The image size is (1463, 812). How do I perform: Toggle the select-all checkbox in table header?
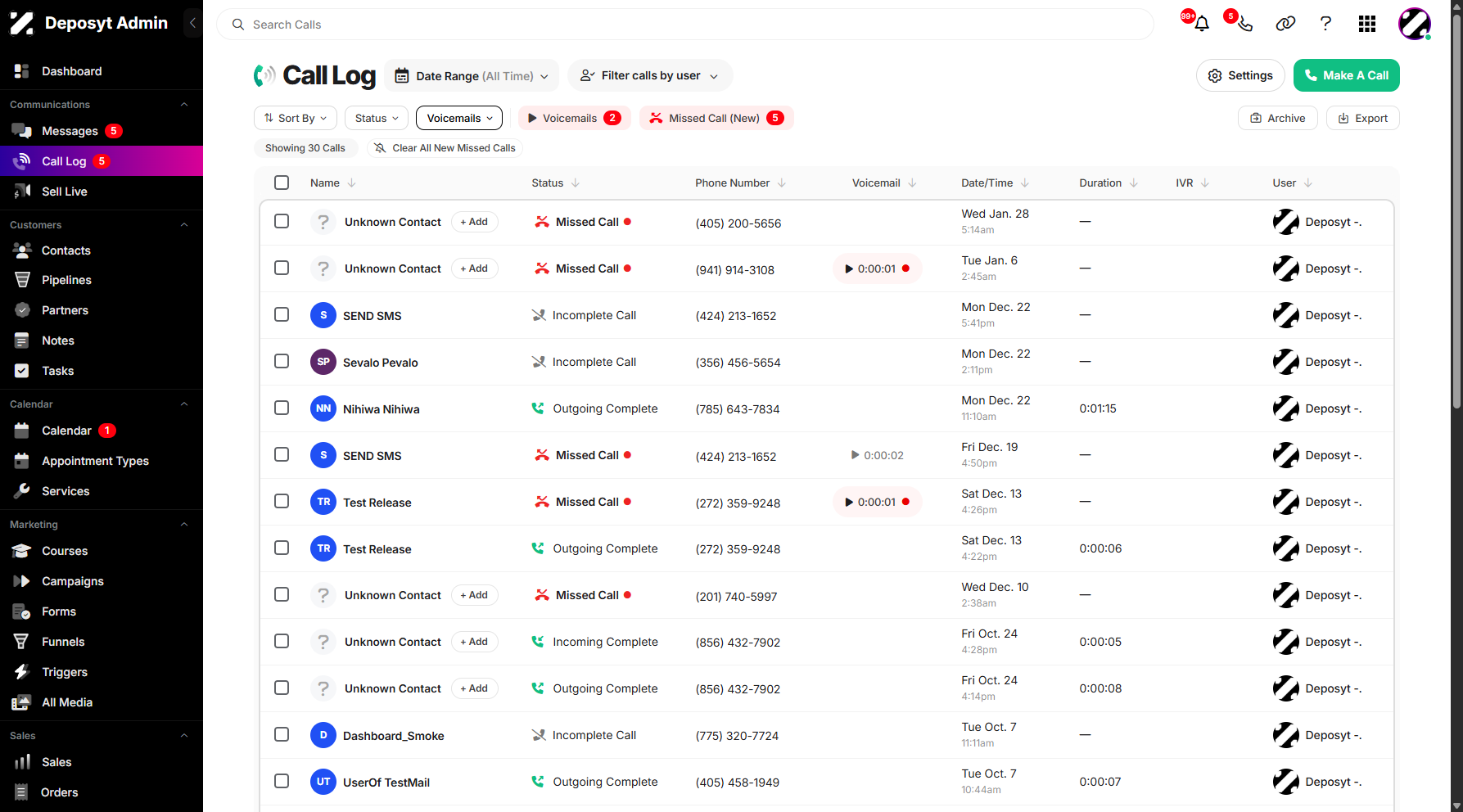tap(282, 183)
